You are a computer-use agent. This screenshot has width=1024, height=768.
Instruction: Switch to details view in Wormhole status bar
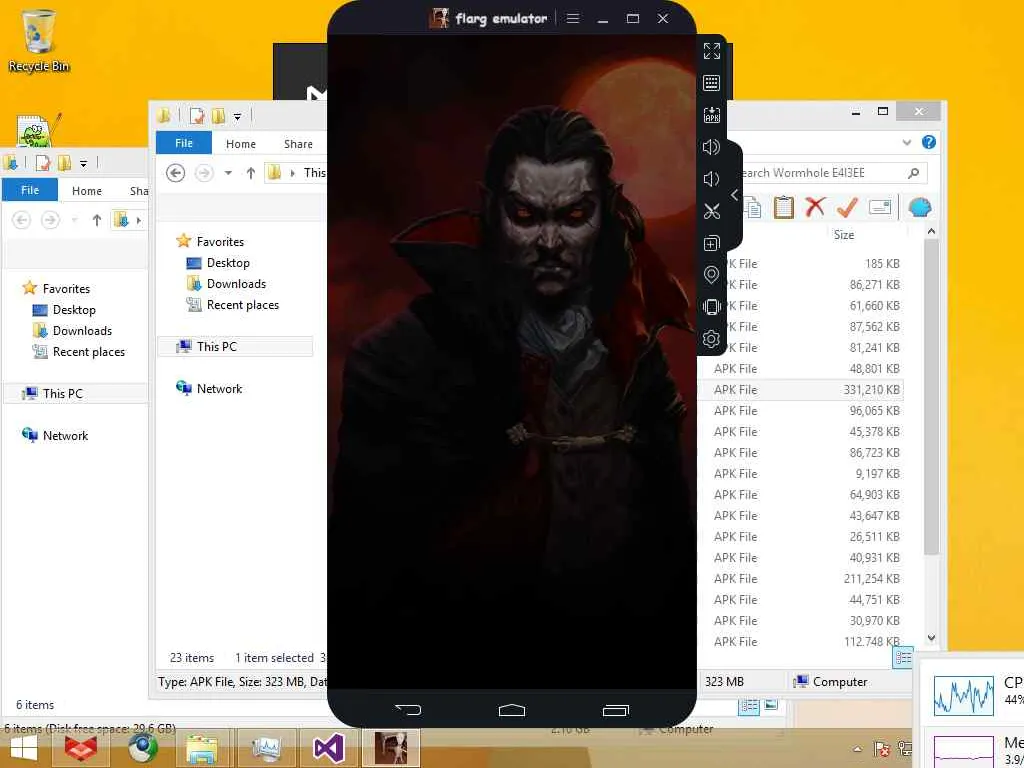pyautogui.click(x=903, y=658)
